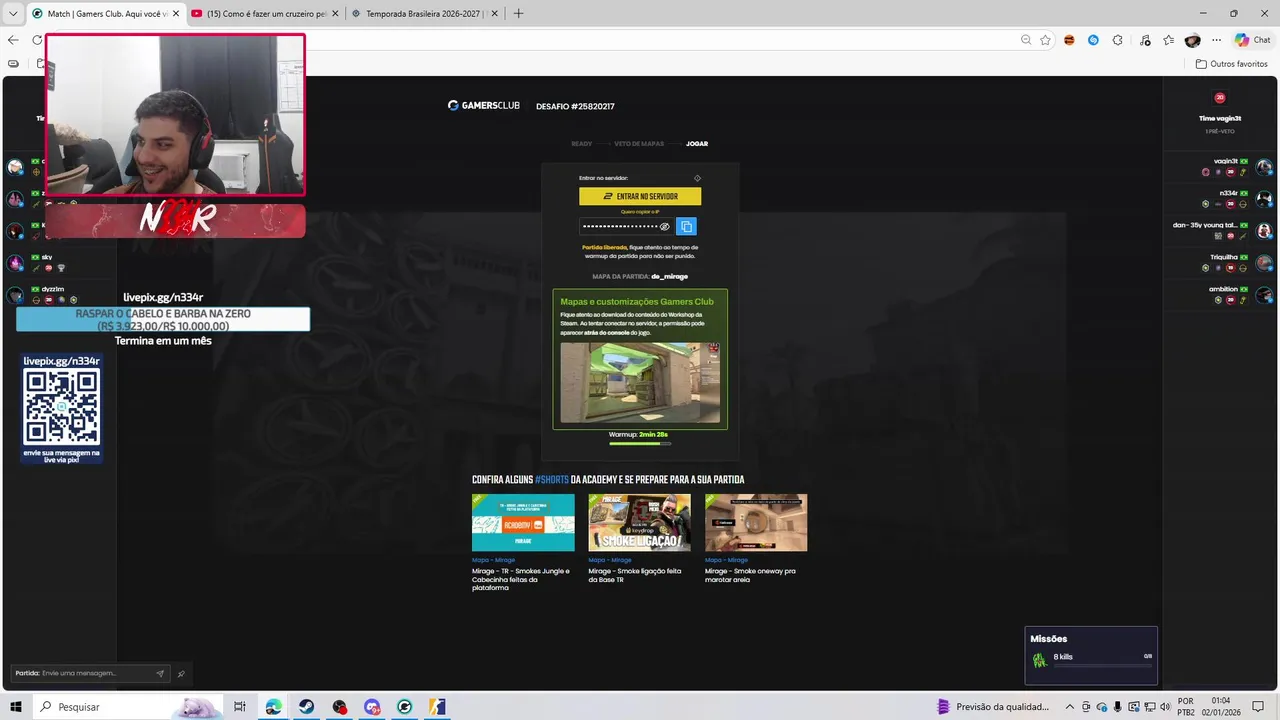
Task: Click the de_mirage map name
Action: click(x=669, y=276)
